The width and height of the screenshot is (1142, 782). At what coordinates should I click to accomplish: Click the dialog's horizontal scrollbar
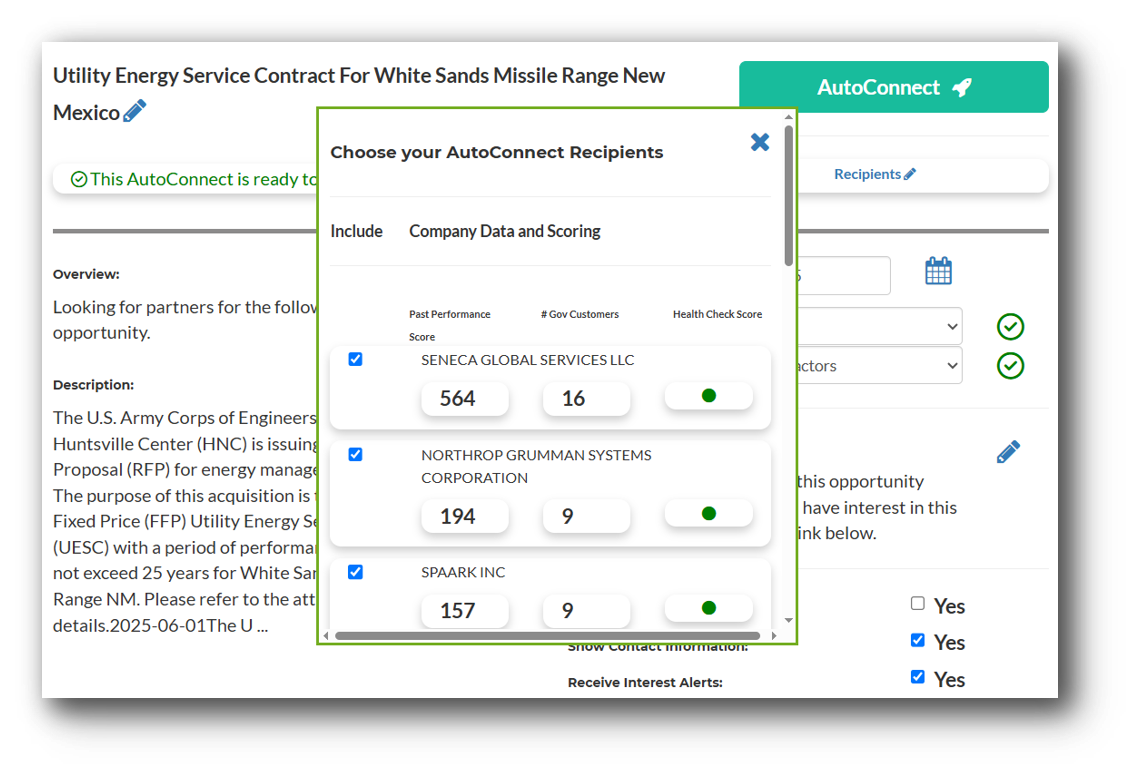(547, 635)
